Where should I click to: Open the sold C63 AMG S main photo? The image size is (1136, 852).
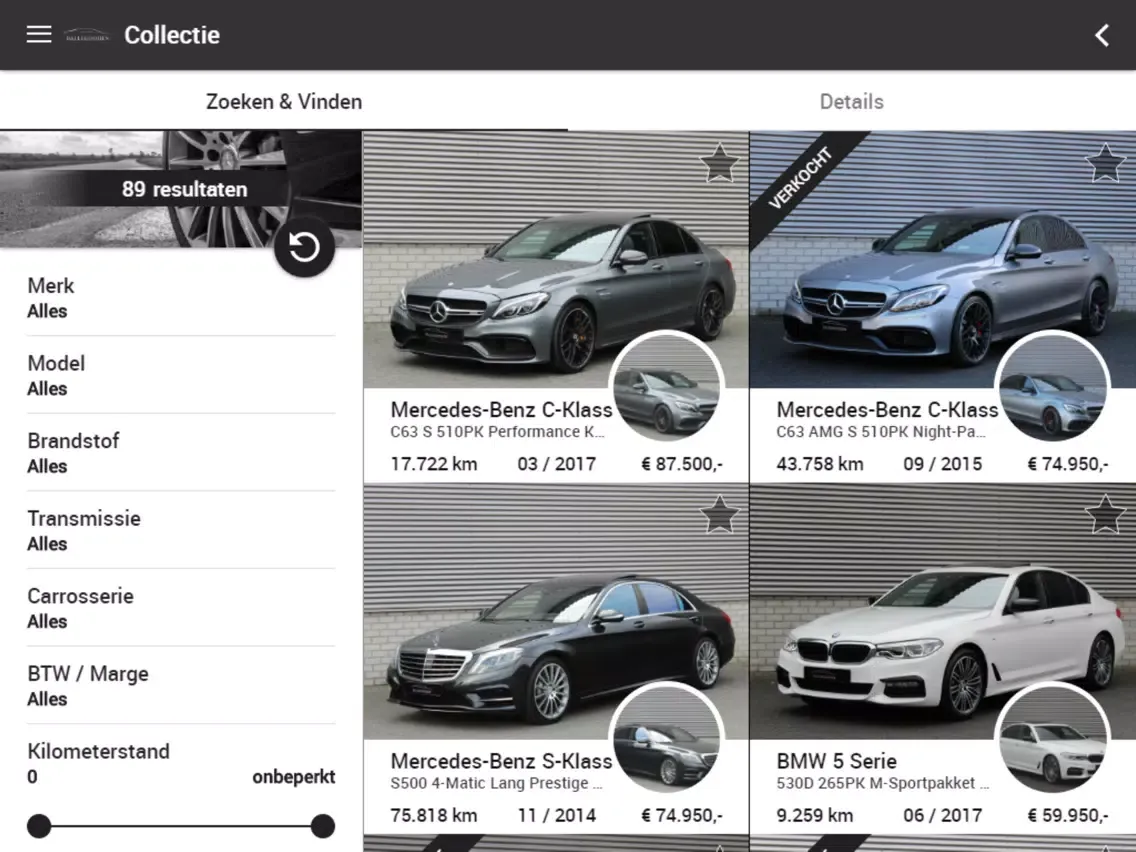click(943, 259)
